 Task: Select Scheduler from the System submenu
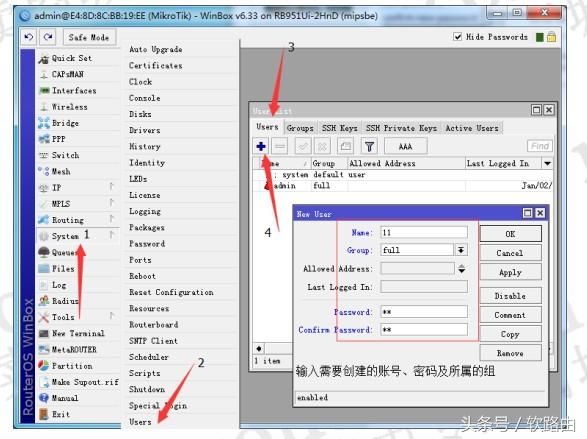coord(149,357)
